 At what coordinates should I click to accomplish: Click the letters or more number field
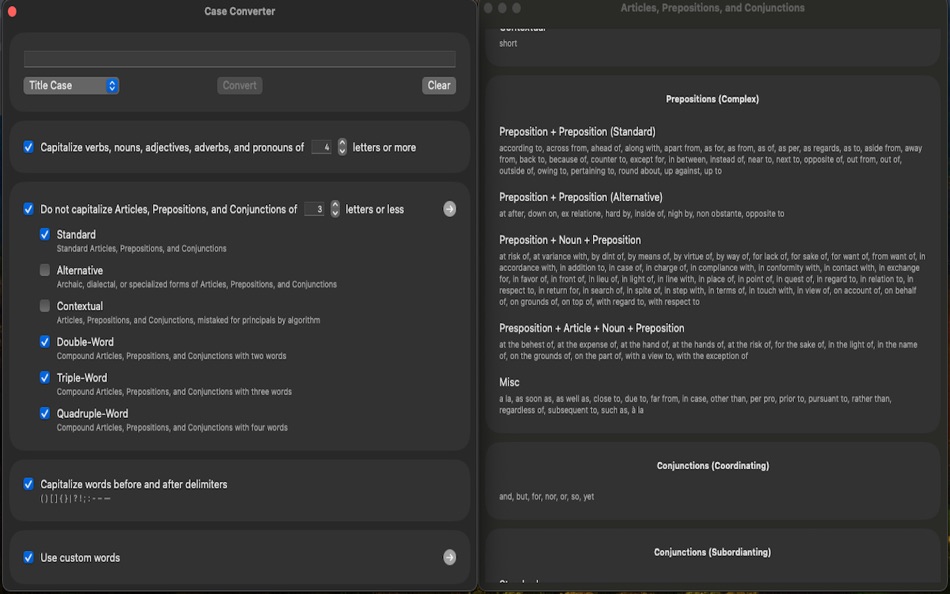pos(321,147)
